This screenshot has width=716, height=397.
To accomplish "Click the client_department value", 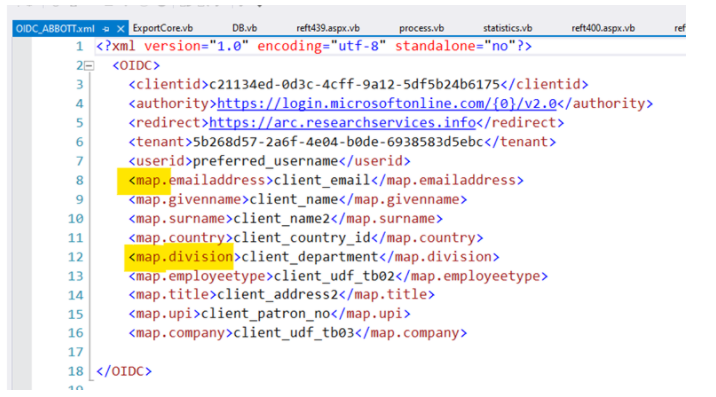I will tap(310, 257).
